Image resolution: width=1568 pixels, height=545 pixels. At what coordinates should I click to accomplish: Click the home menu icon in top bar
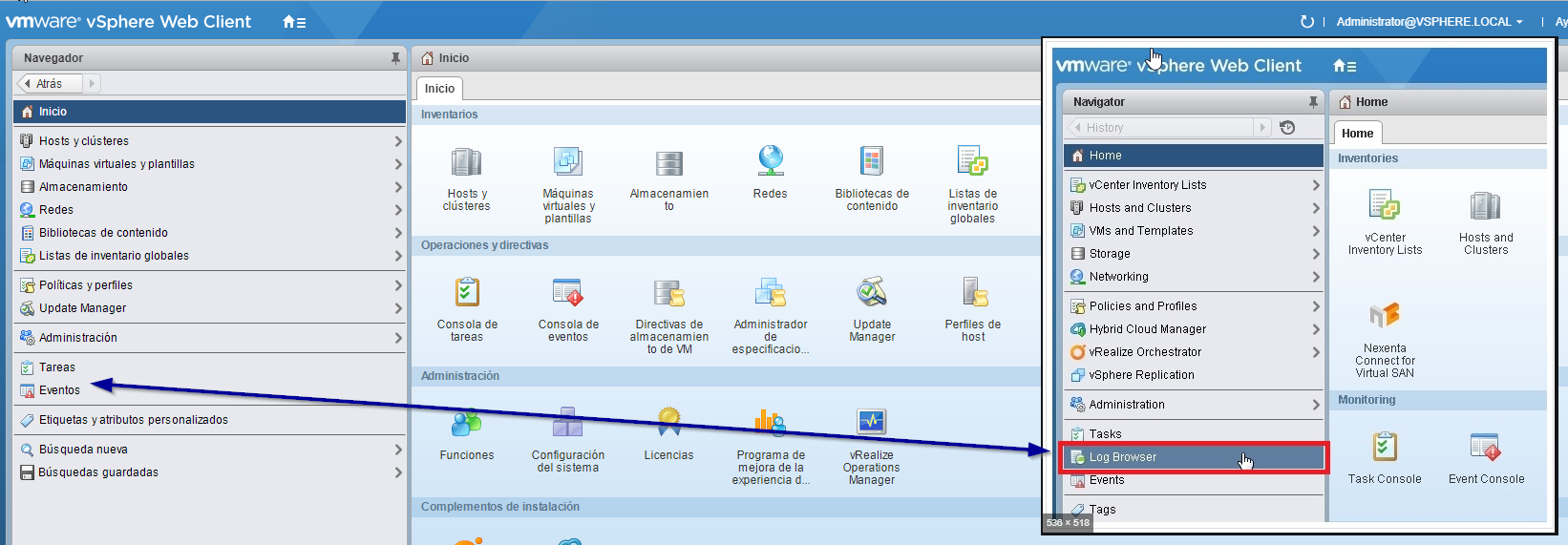pyautogui.click(x=294, y=22)
